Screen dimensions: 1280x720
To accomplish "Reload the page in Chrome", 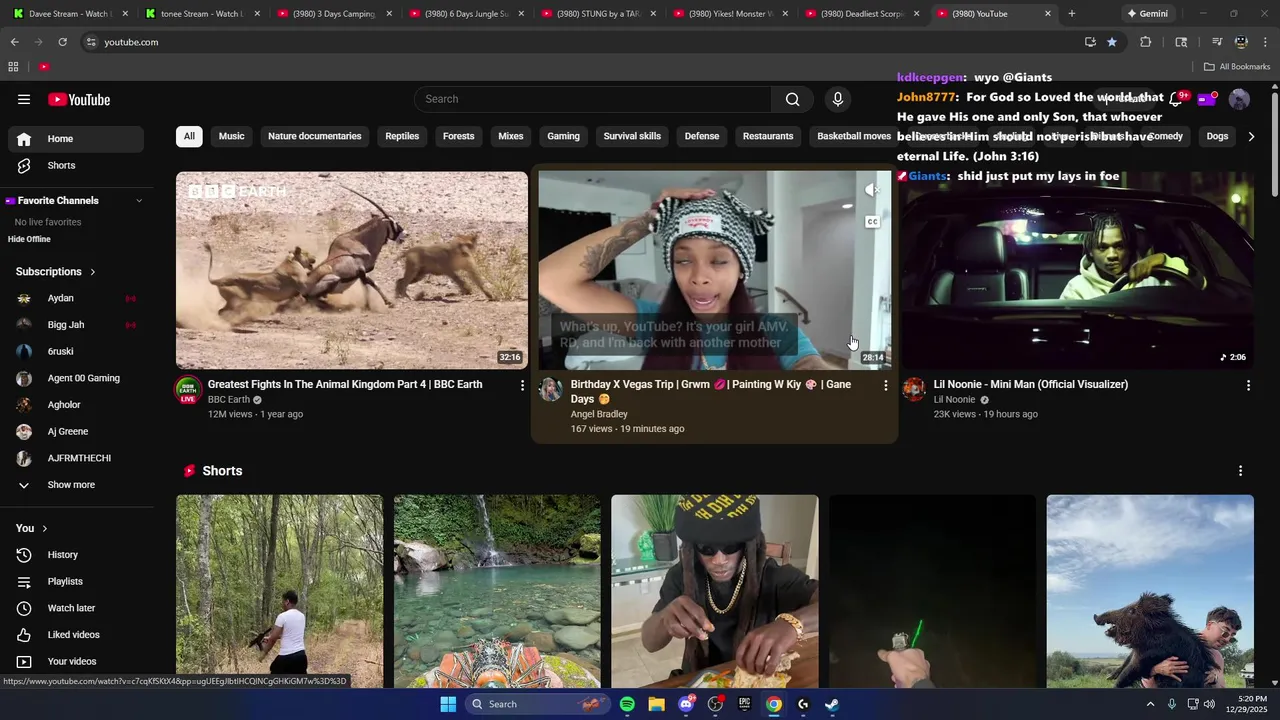I will pos(62,42).
